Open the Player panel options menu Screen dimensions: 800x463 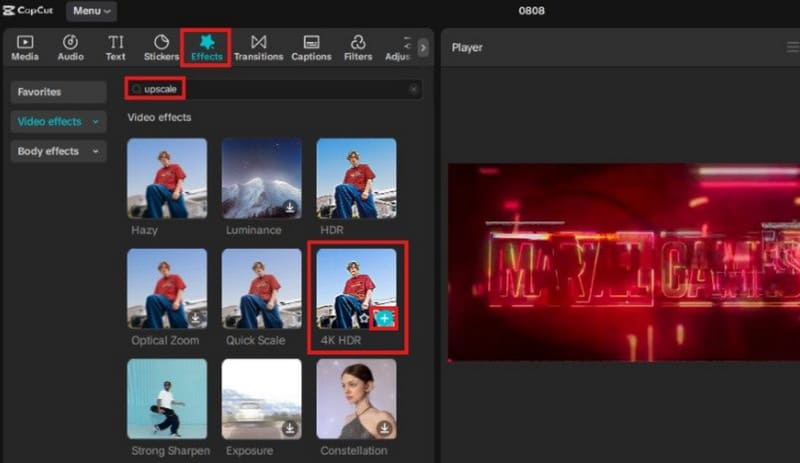[x=793, y=47]
